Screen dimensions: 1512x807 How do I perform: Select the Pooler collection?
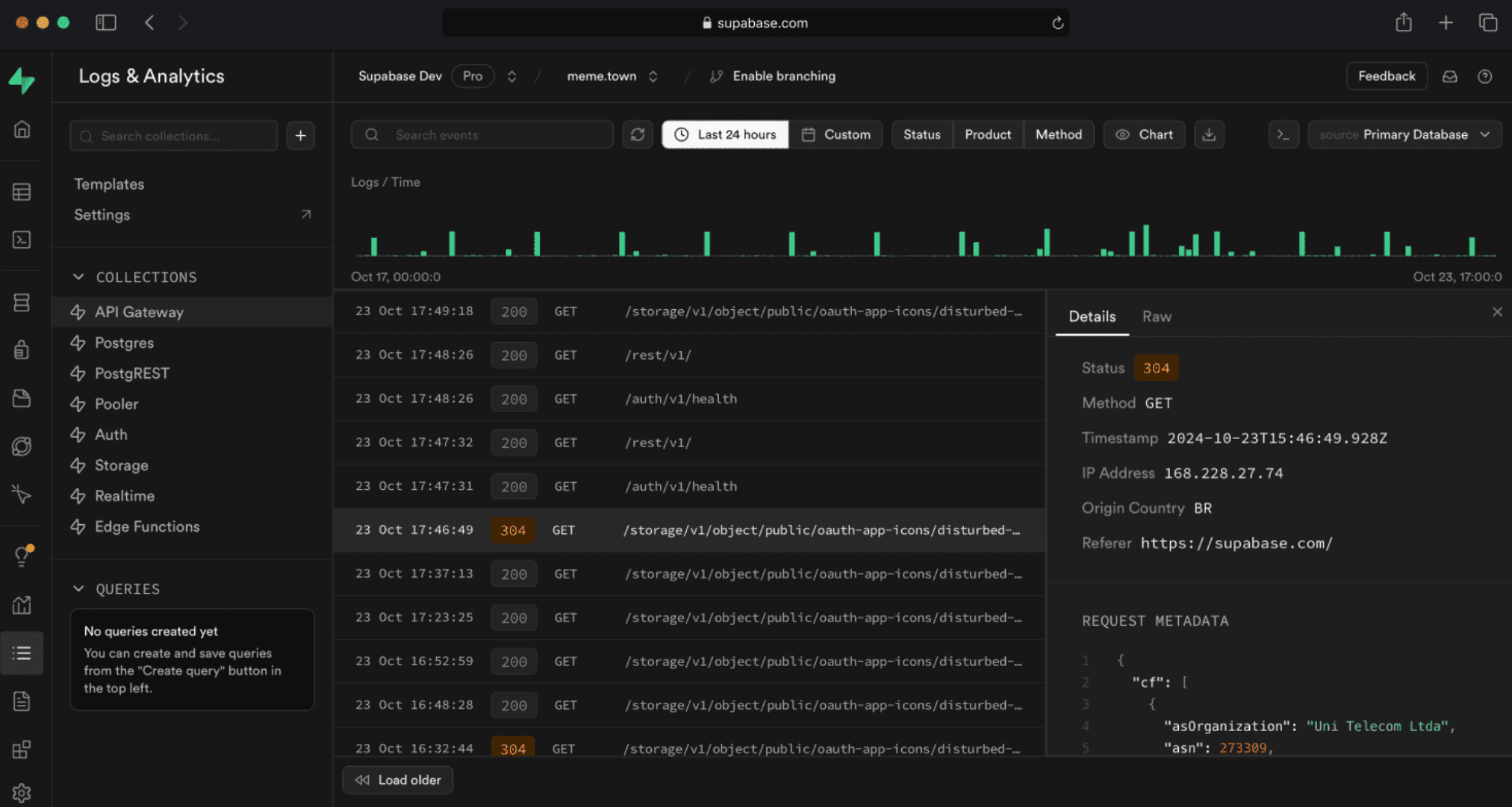192,404
